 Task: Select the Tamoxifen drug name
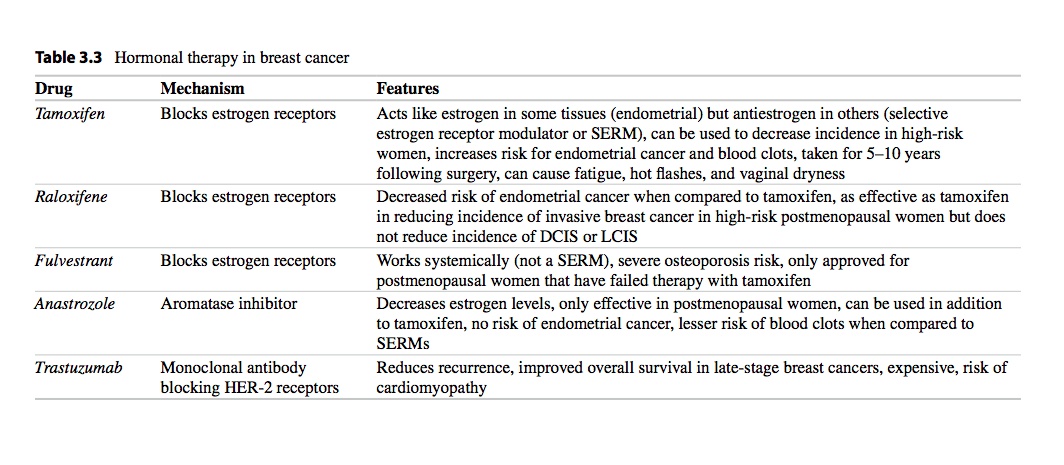pos(70,114)
